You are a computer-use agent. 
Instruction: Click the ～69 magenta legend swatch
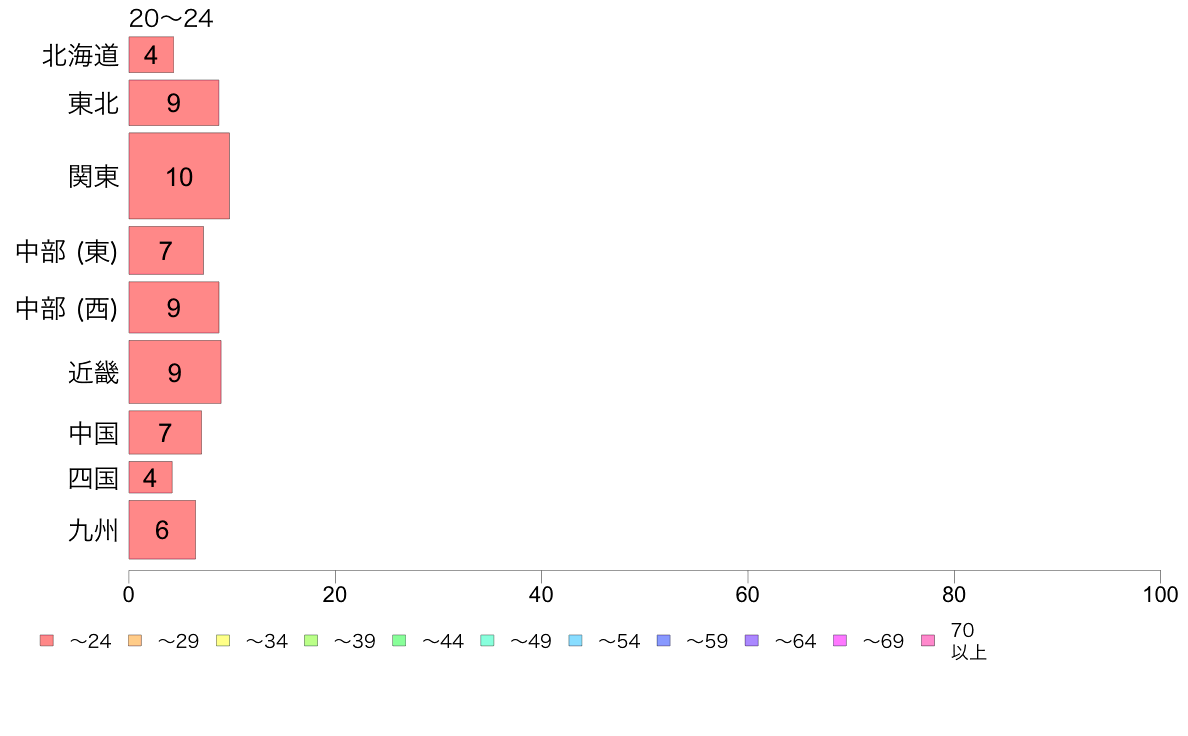coord(839,640)
